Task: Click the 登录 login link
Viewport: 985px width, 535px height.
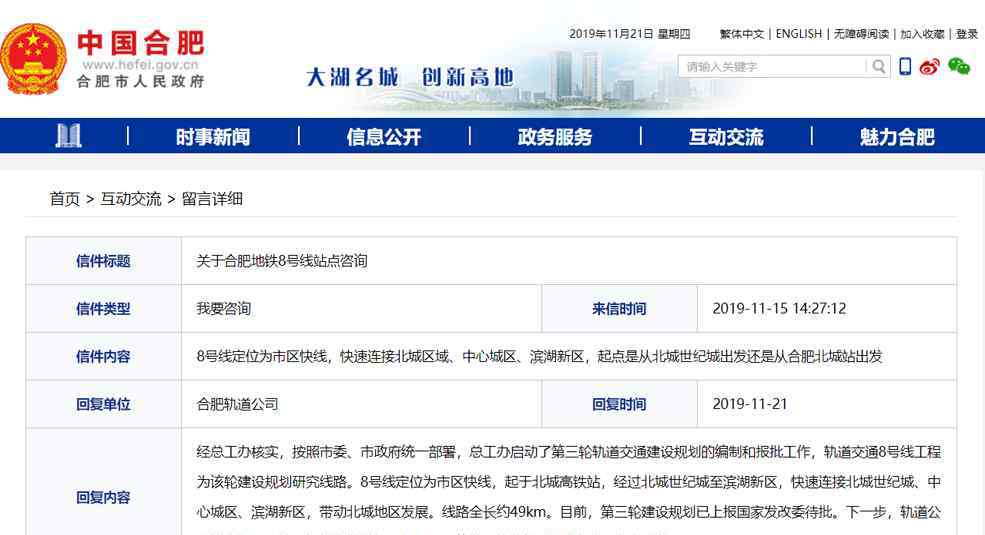Action: pyautogui.click(x=967, y=34)
